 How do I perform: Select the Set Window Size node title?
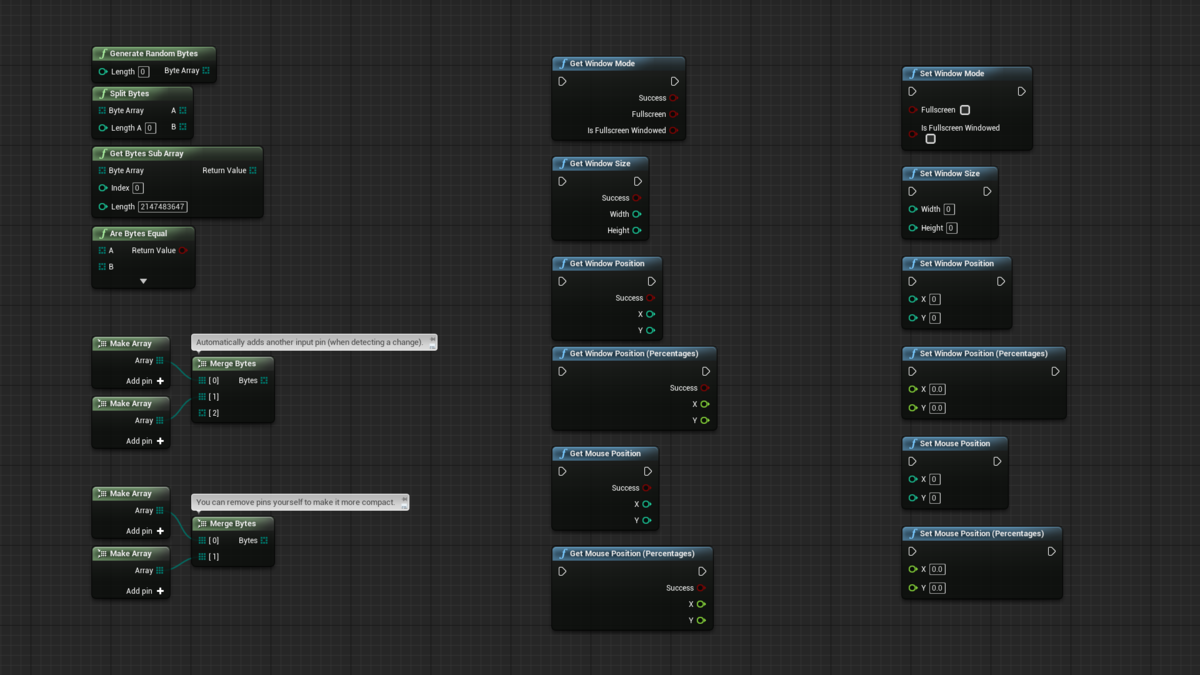[950, 173]
